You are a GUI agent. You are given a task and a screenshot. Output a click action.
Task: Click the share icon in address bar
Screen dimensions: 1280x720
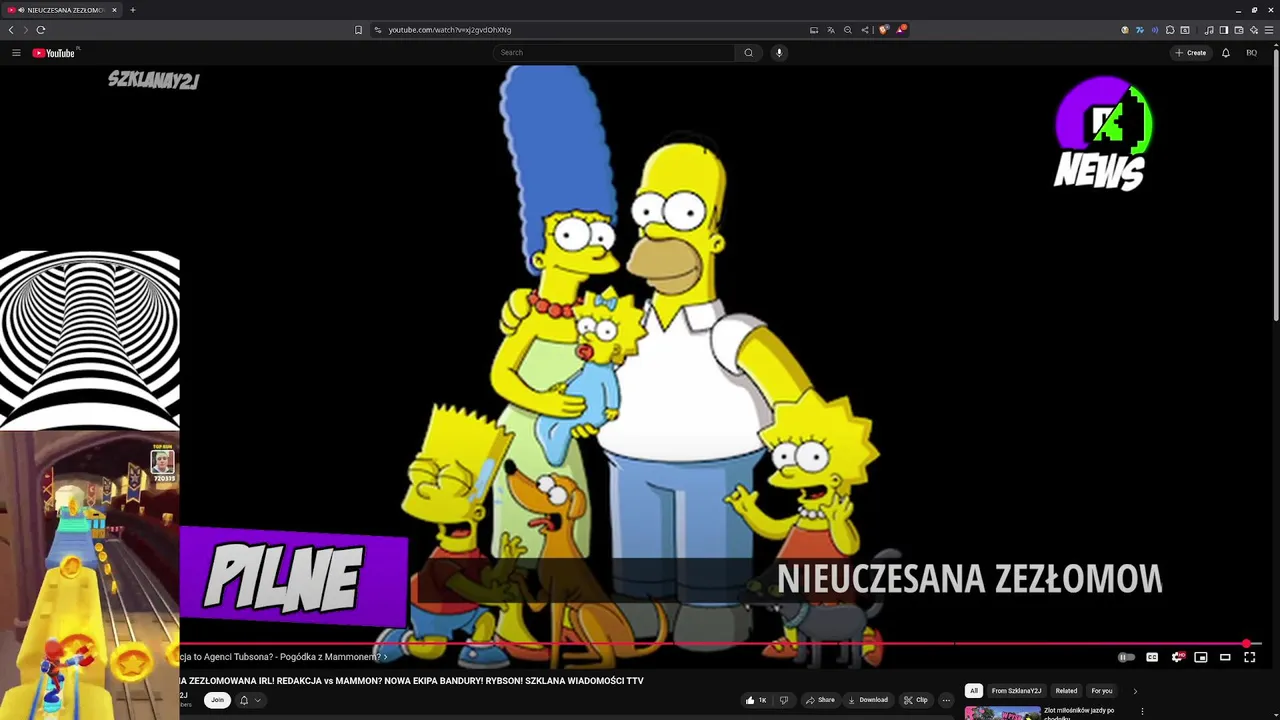pos(865,30)
